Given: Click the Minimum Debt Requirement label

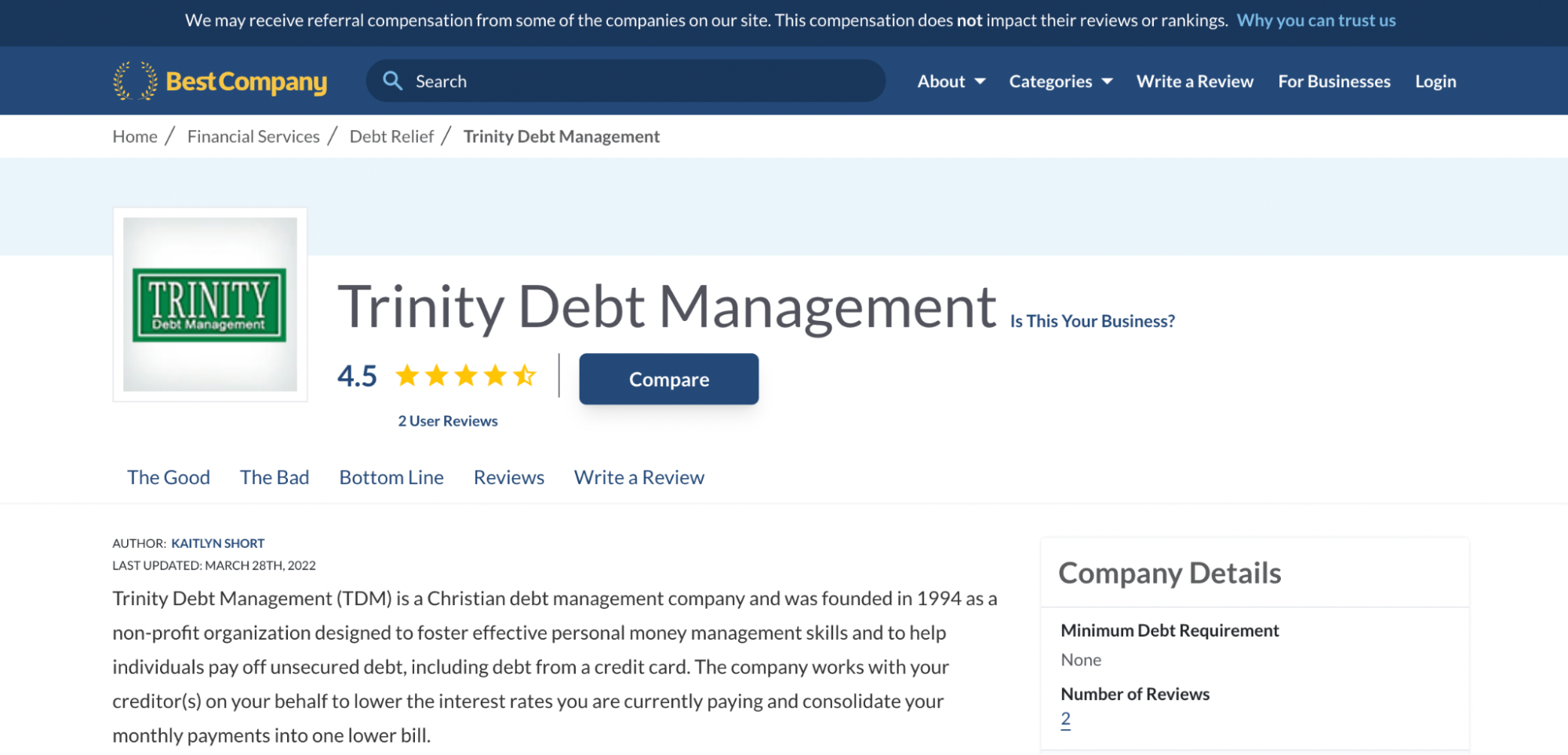Looking at the screenshot, I should tap(1170, 630).
